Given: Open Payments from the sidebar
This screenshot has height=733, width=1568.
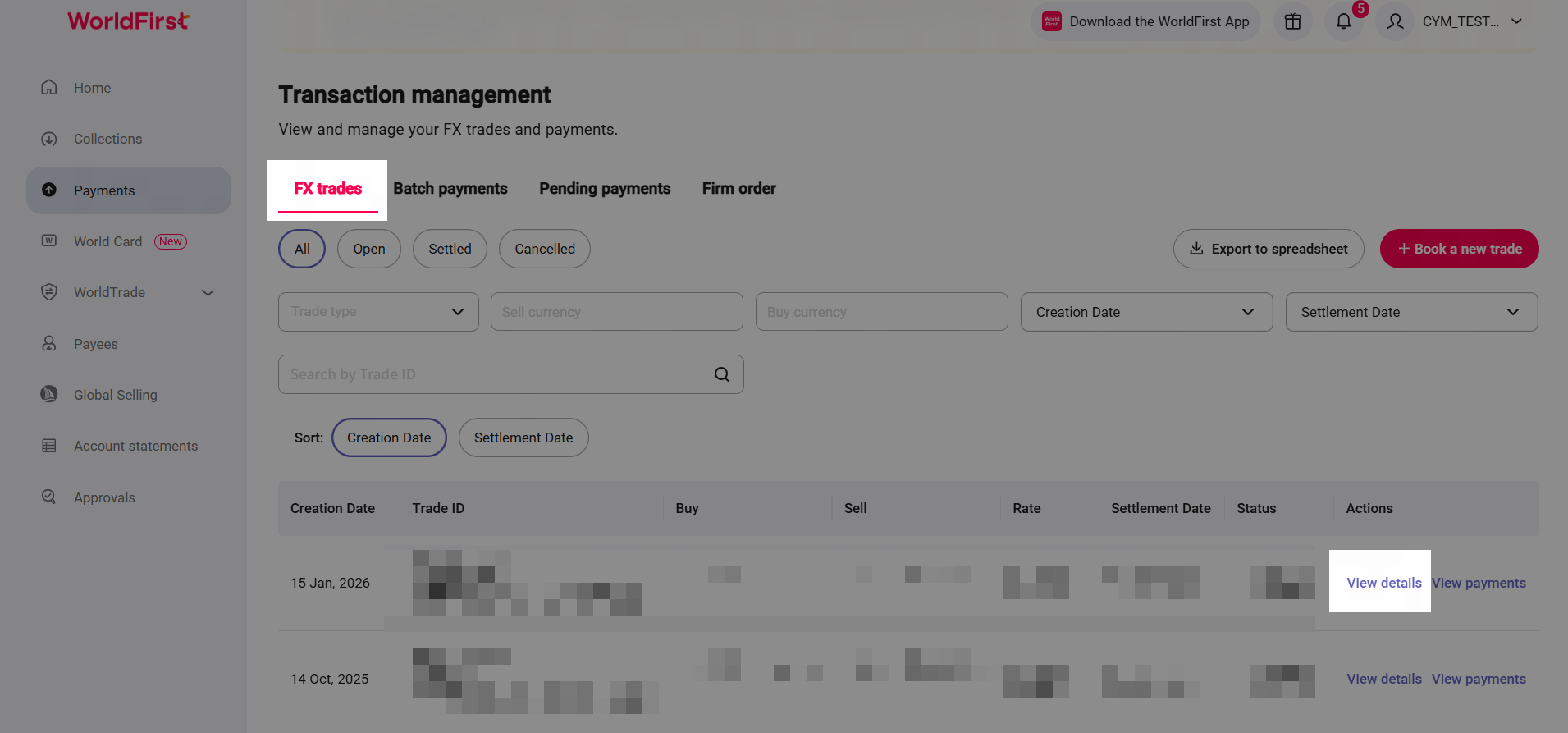Looking at the screenshot, I should click(x=129, y=190).
